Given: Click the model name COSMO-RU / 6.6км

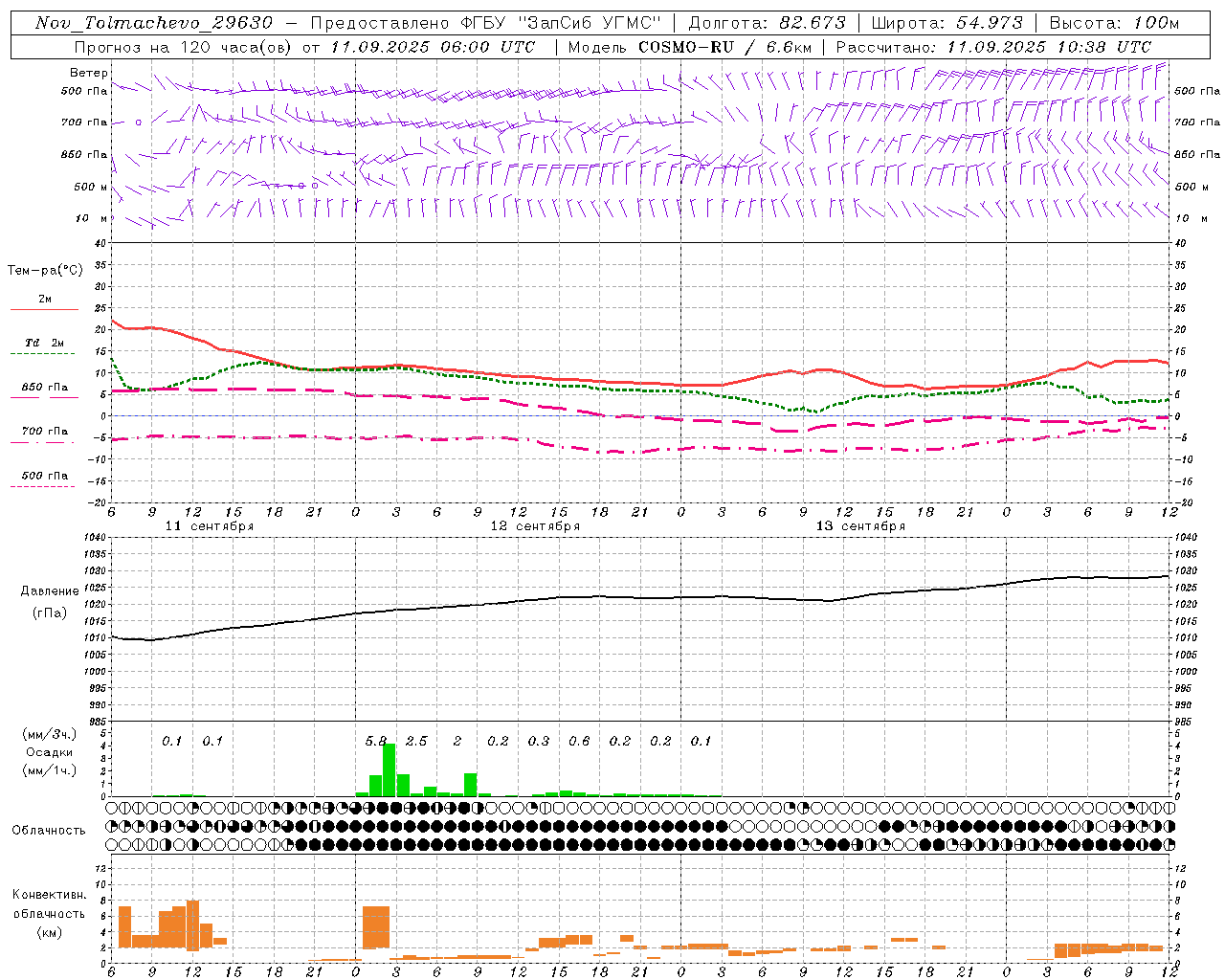Looking at the screenshot, I should 724,47.
